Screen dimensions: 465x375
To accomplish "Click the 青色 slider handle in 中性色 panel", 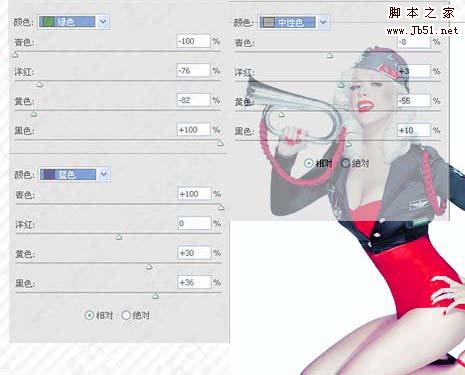I will pos(330,56).
